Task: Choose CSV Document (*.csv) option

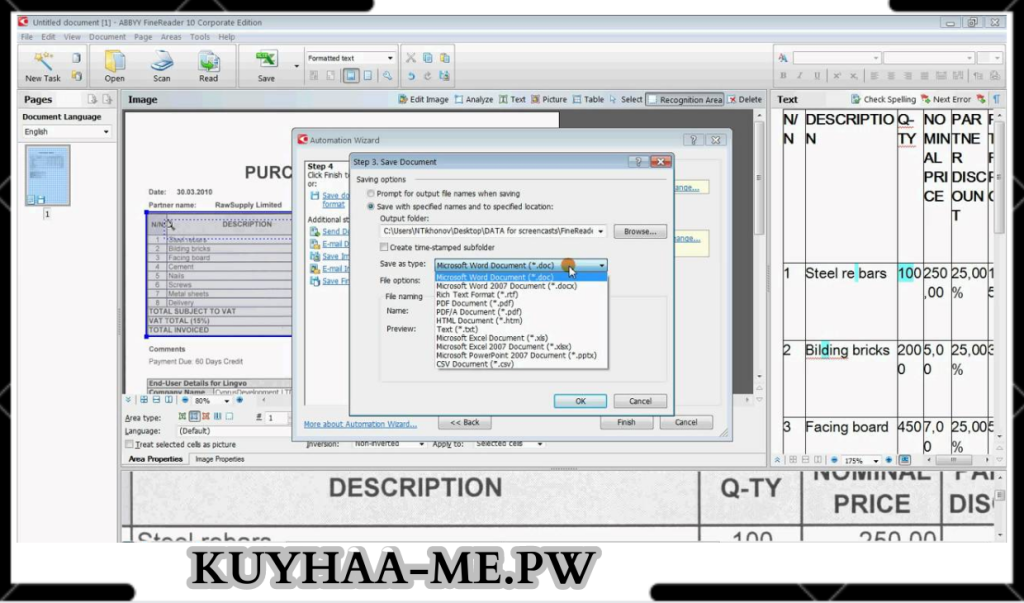Action: pyautogui.click(x=475, y=364)
